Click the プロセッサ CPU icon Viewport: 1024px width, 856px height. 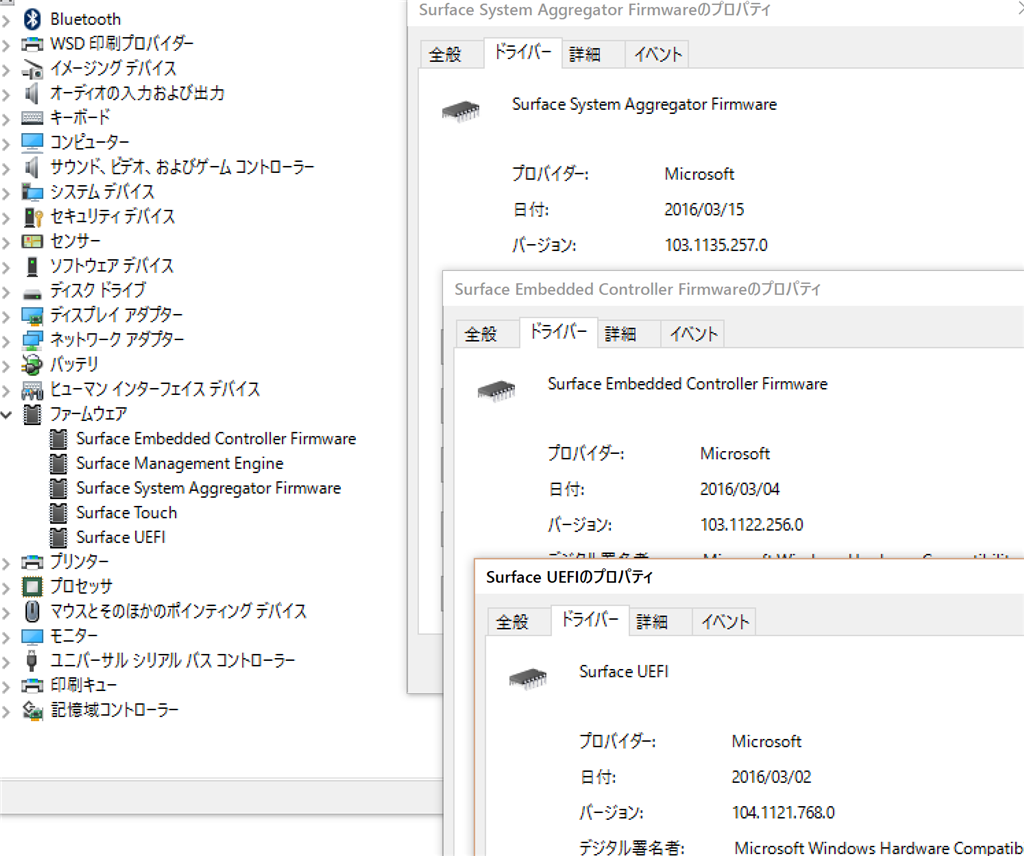pos(32,586)
